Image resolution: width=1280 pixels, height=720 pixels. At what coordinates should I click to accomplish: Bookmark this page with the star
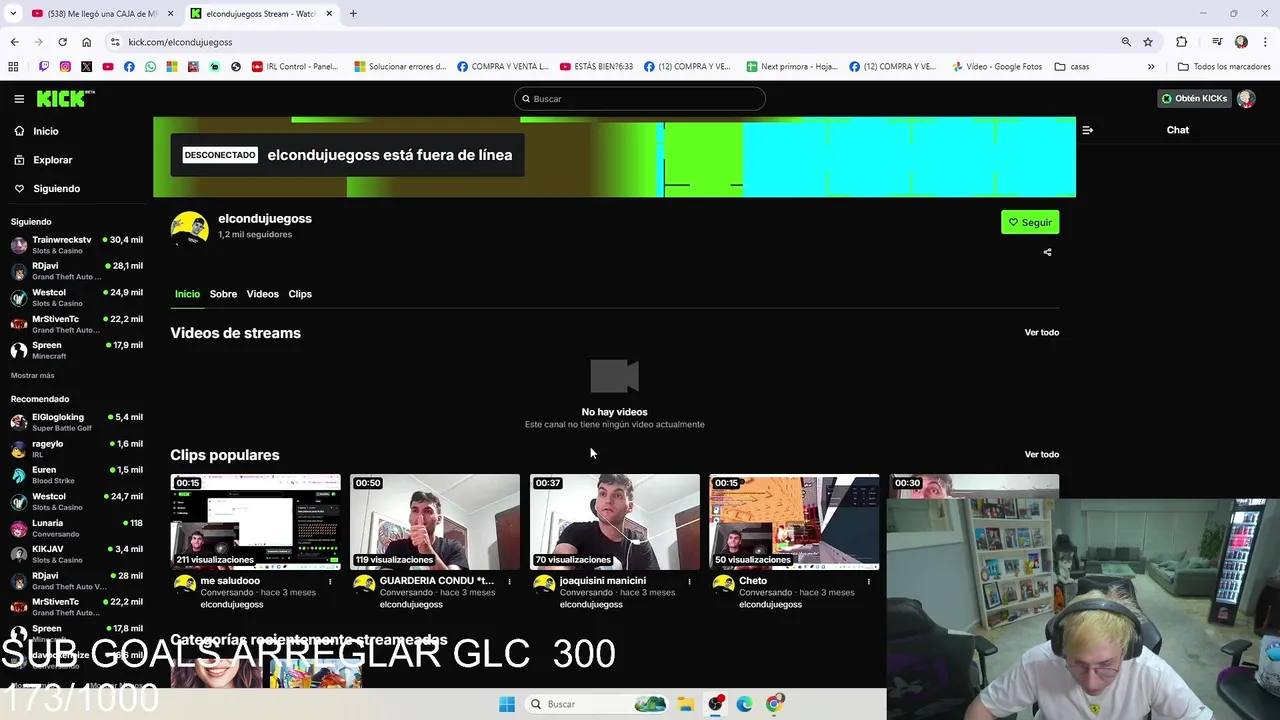pyautogui.click(x=1148, y=42)
